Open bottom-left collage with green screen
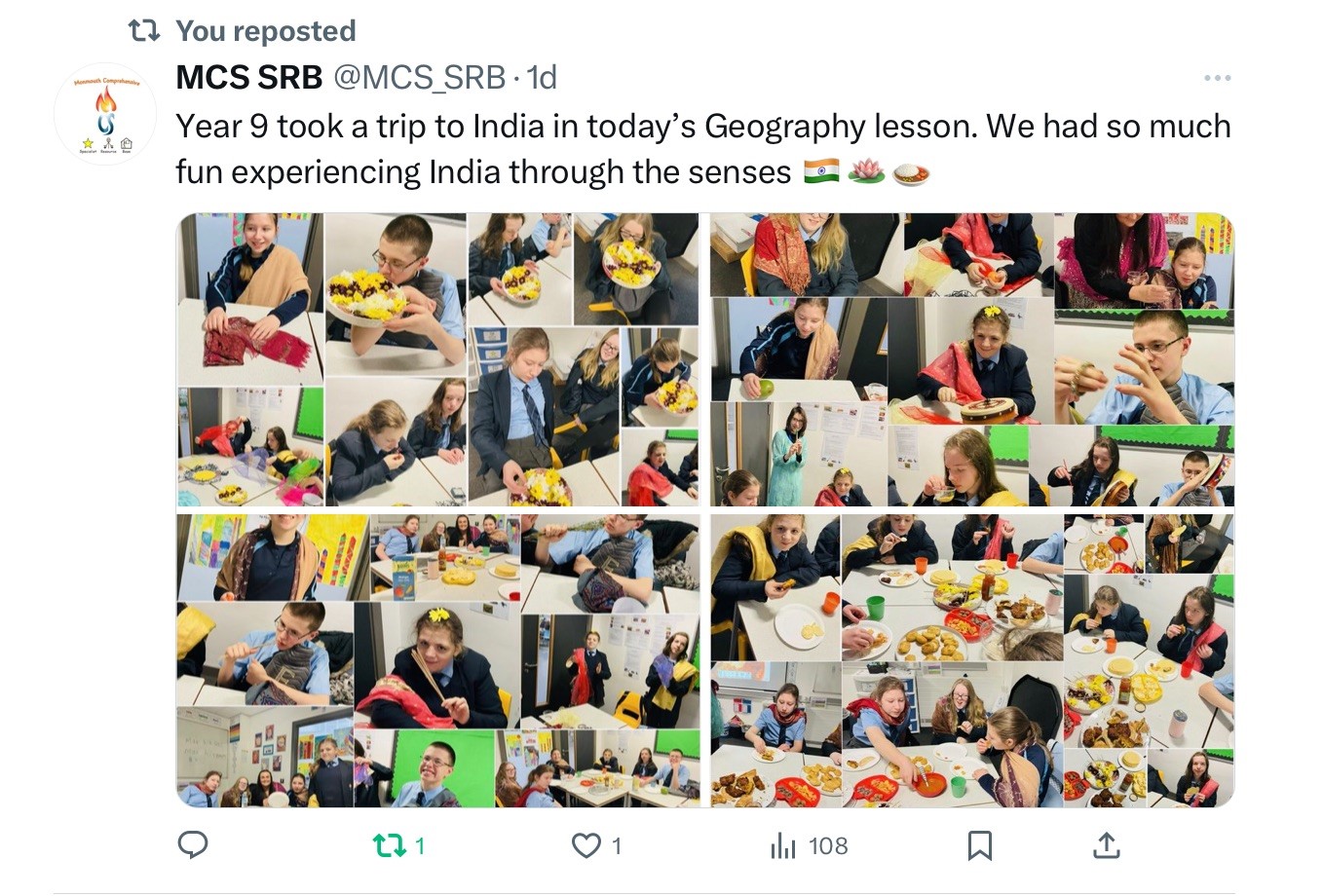1323x896 pixels. pyautogui.click(x=437, y=661)
